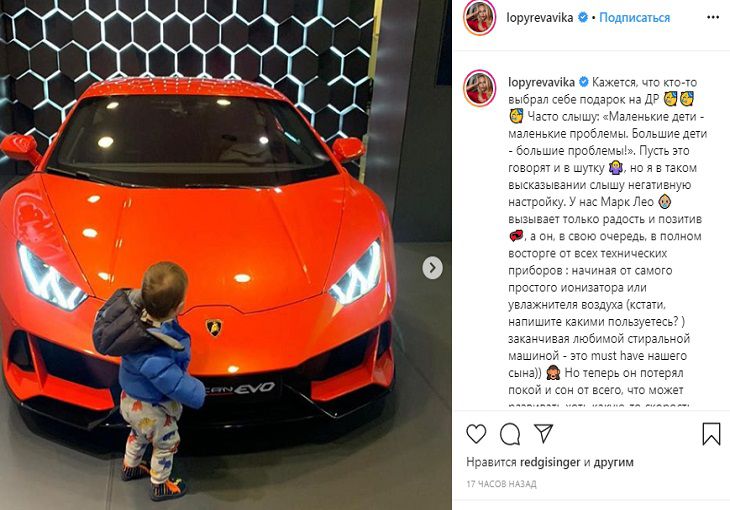Click the verified badge in the caption

583,82
